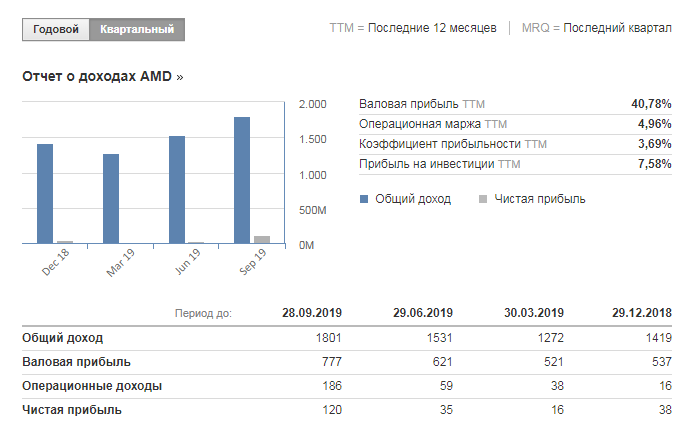
Task: Click the operating income value 186
Action: coord(332,386)
